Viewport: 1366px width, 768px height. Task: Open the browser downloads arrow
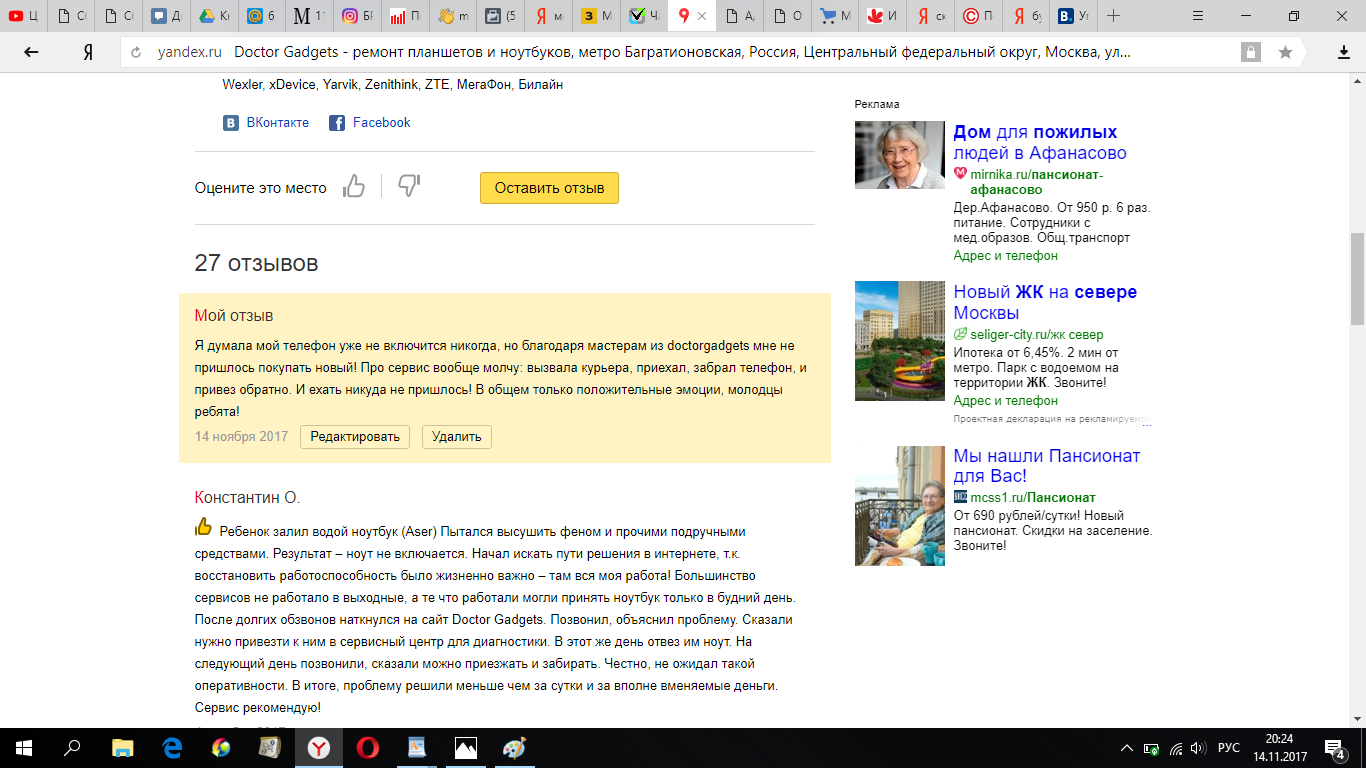point(1344,52)
